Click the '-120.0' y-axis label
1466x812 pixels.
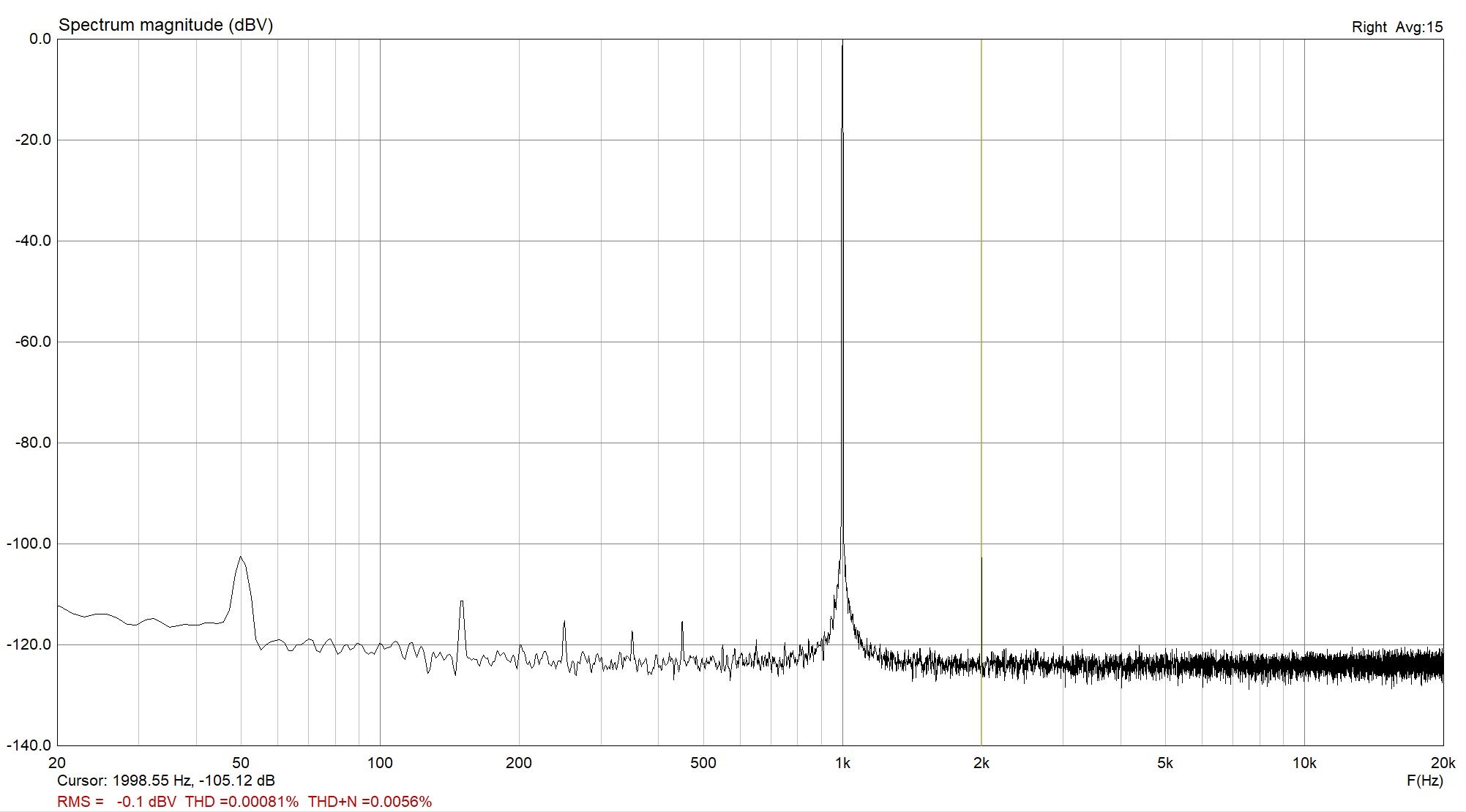click(29, 644)
